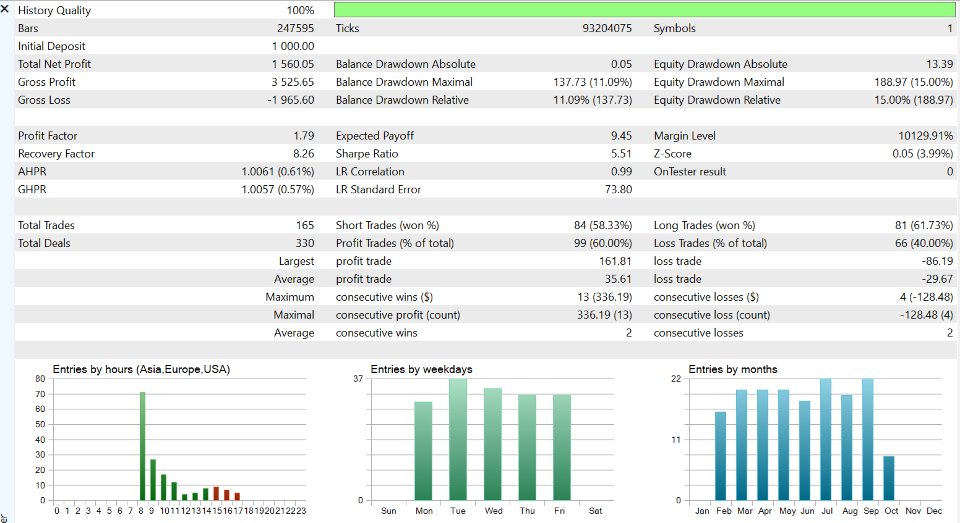Viewport: 960px width, 523px height.
Task: Click the Recovery Factor value 8.26
Action: pyautogui.click(x=304, y=153)
